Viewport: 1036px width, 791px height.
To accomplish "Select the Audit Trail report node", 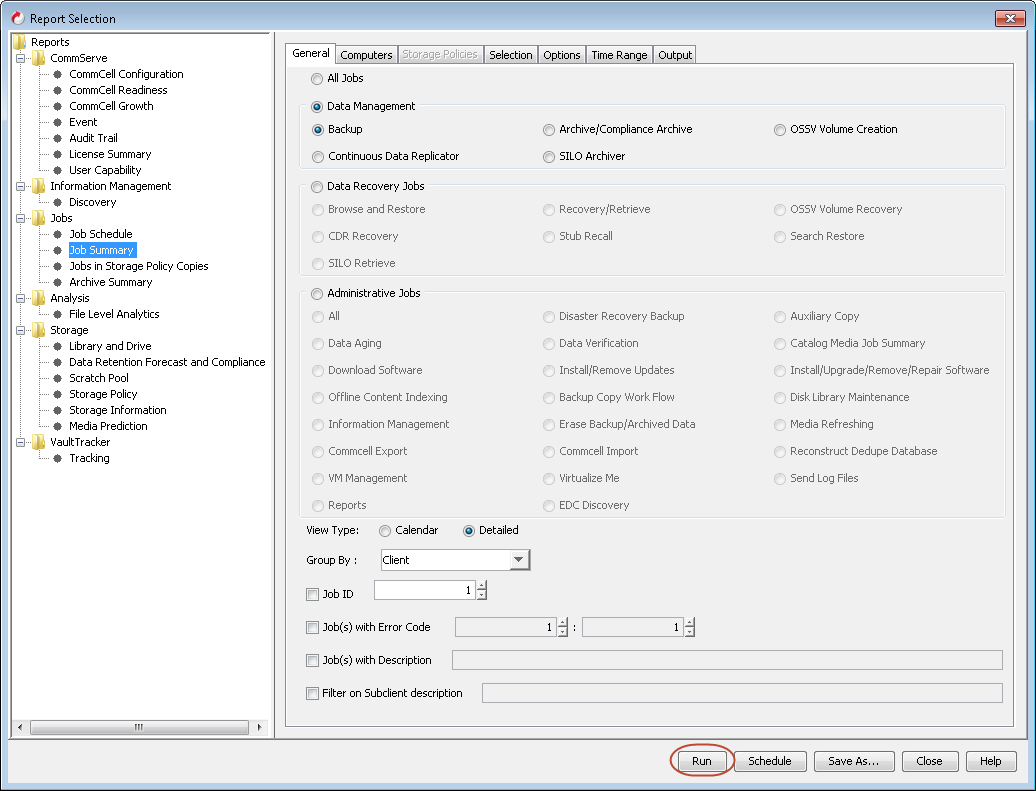I will (93, 138).
